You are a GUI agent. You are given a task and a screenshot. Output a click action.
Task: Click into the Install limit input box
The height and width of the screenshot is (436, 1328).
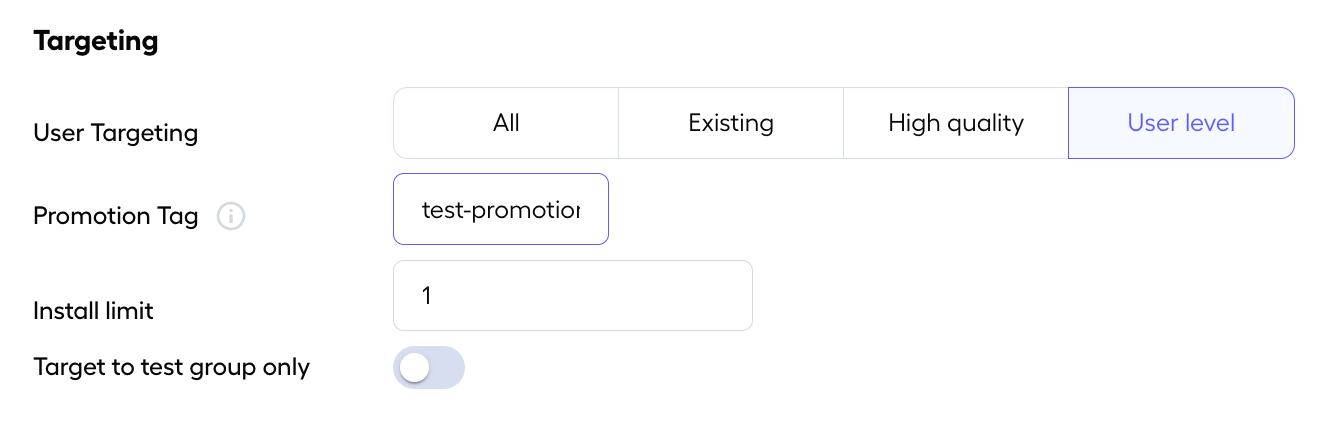572,296
